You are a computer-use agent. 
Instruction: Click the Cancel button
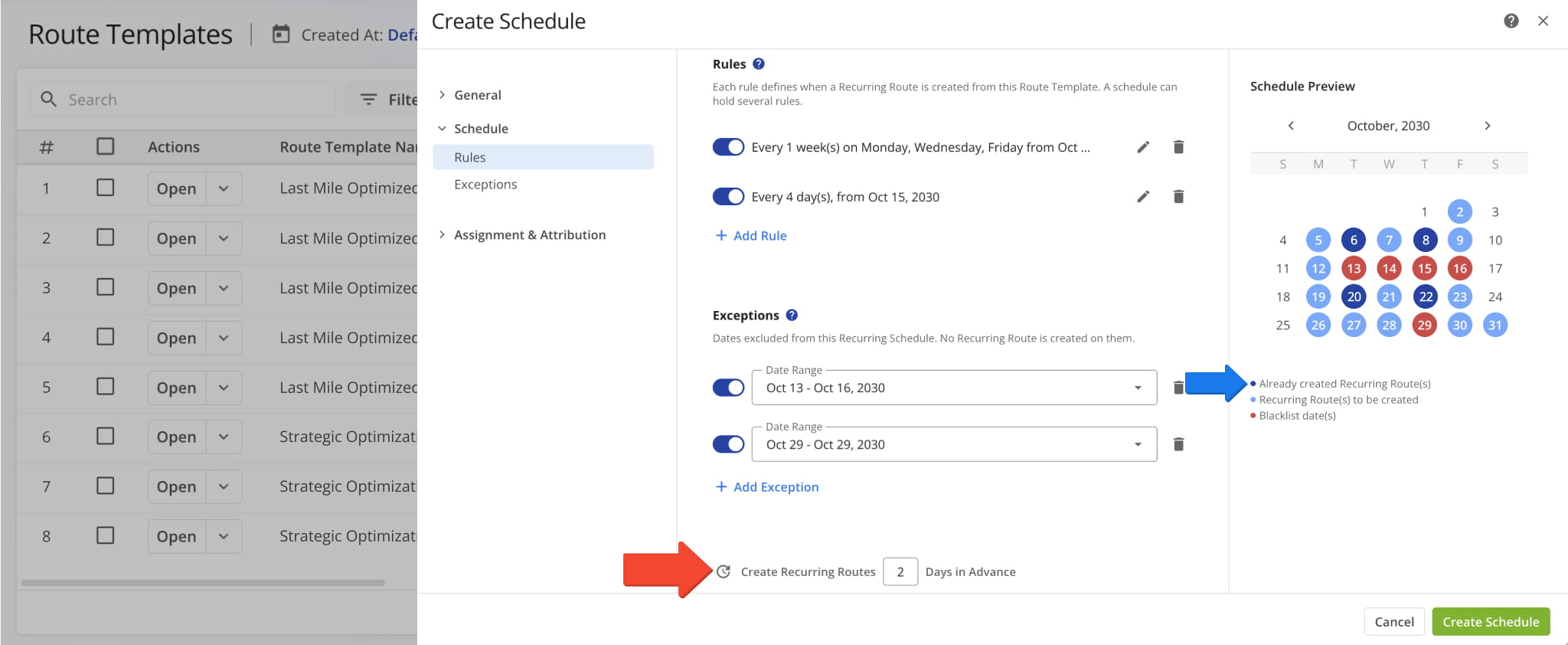(x=1394, y=622)
